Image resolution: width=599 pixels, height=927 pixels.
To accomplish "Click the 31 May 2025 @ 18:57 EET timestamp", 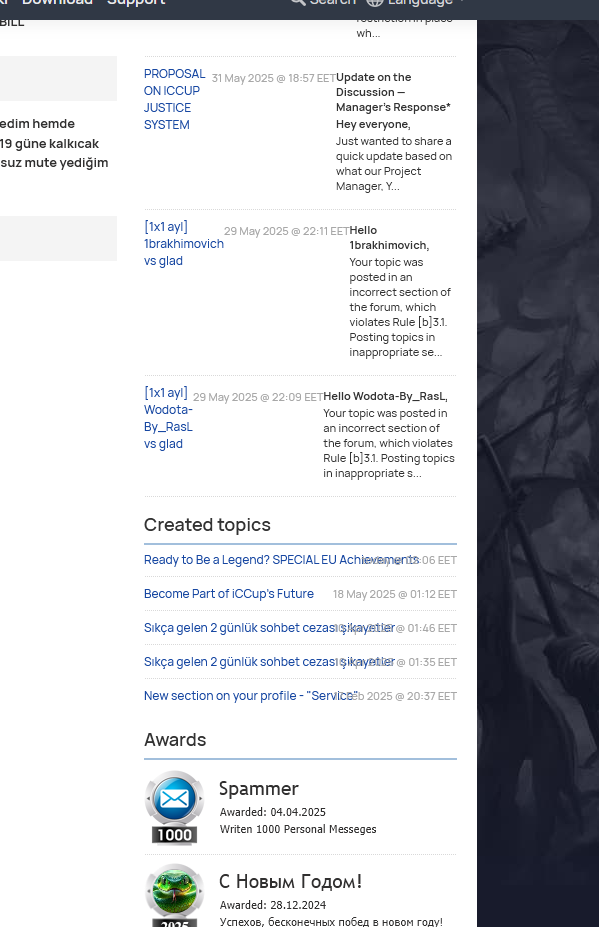I will click(274, 78).
